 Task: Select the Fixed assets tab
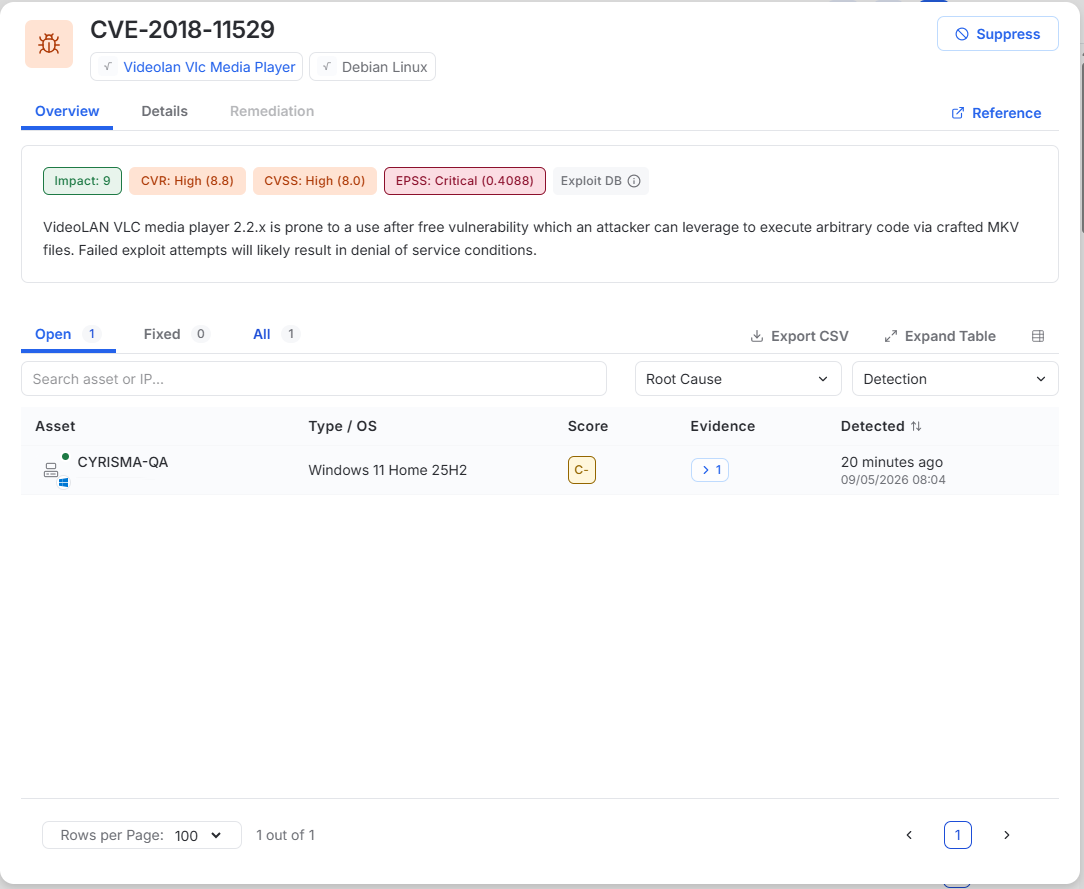tap(176, 335)
